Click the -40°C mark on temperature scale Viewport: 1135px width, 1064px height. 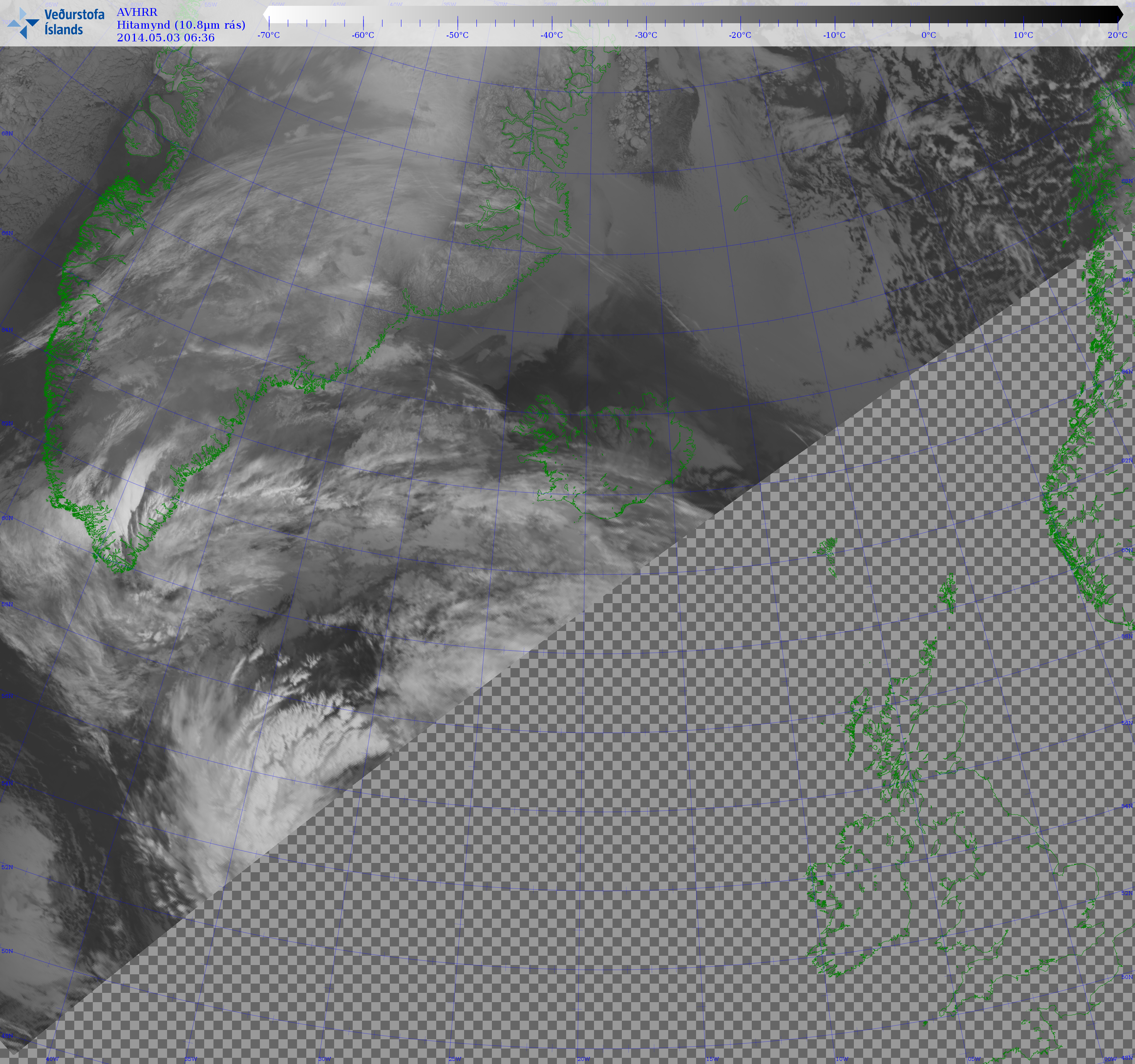click(551, 36)
